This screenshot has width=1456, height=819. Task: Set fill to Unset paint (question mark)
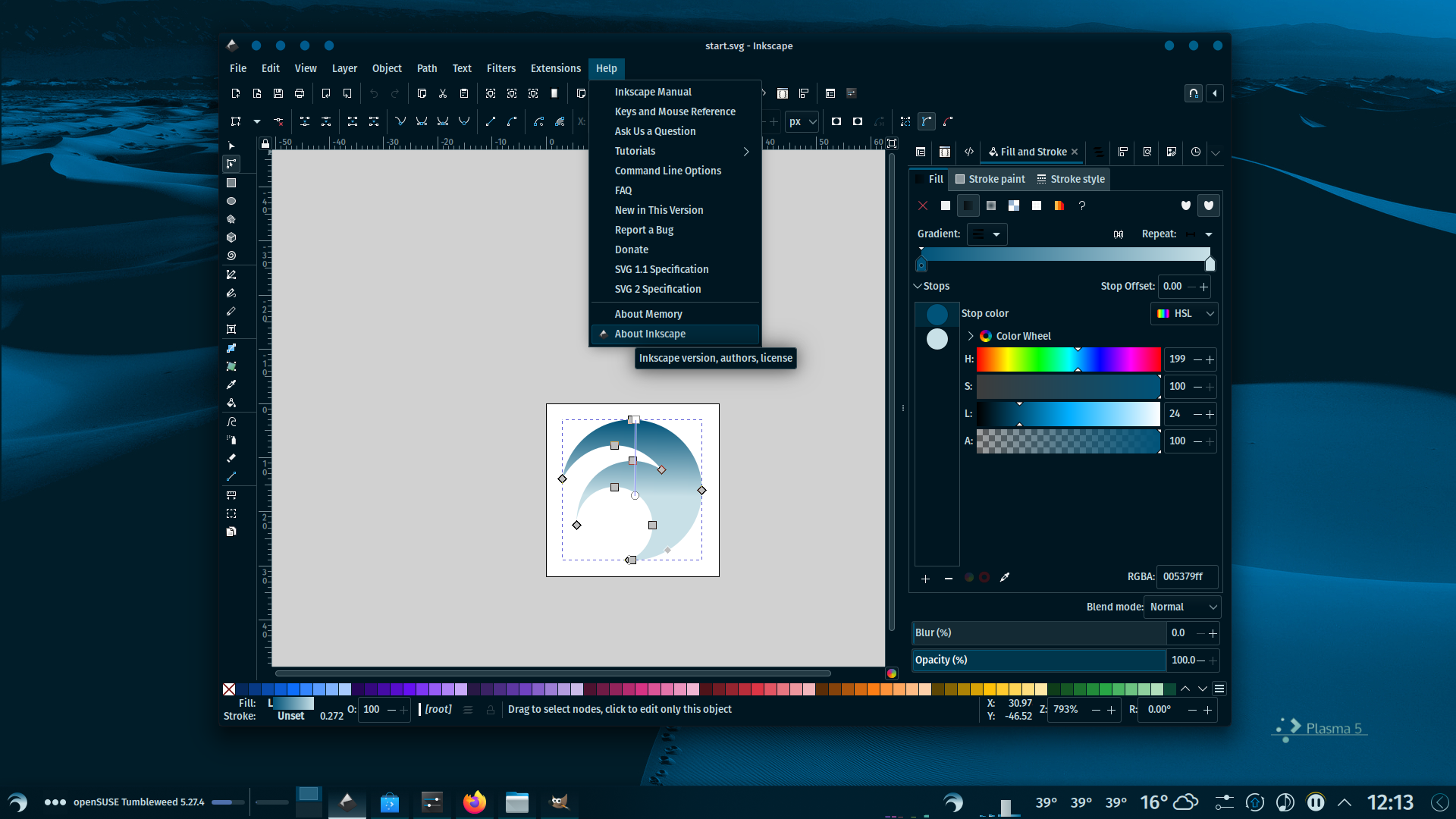1082,206
